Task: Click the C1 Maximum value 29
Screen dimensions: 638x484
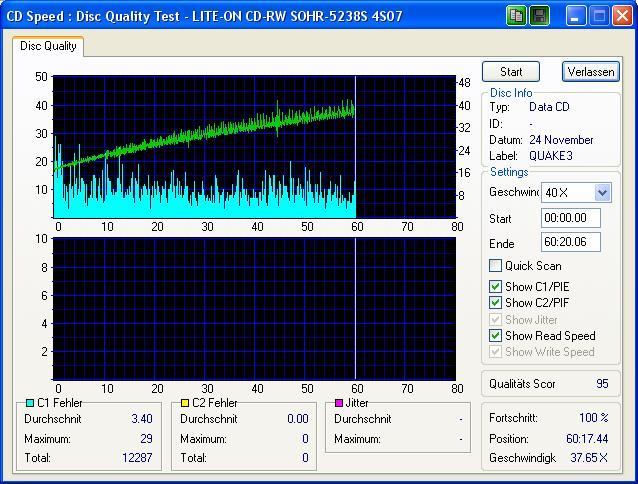Action: (x=146, y=439)
